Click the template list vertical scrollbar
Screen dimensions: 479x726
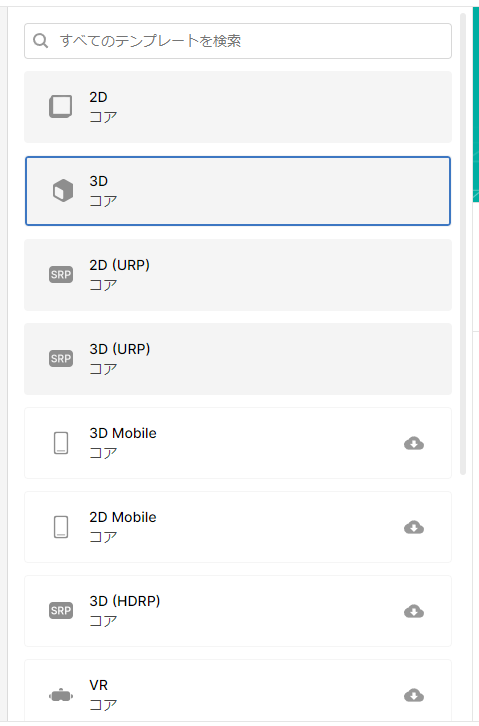coord(463,244)
